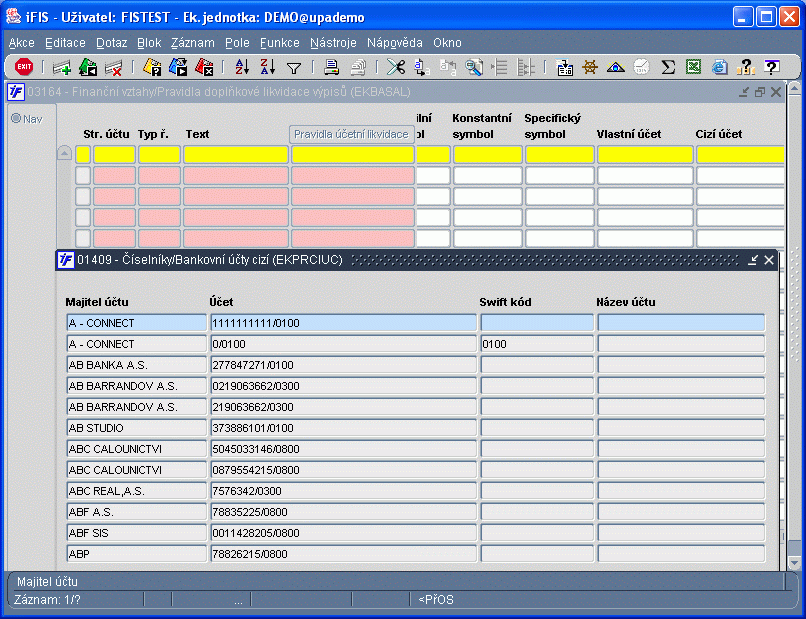The width and height of the screenshot is (806, 619).
Task: Click the Sigma sum icon
Action: click(x=668, y=67)
